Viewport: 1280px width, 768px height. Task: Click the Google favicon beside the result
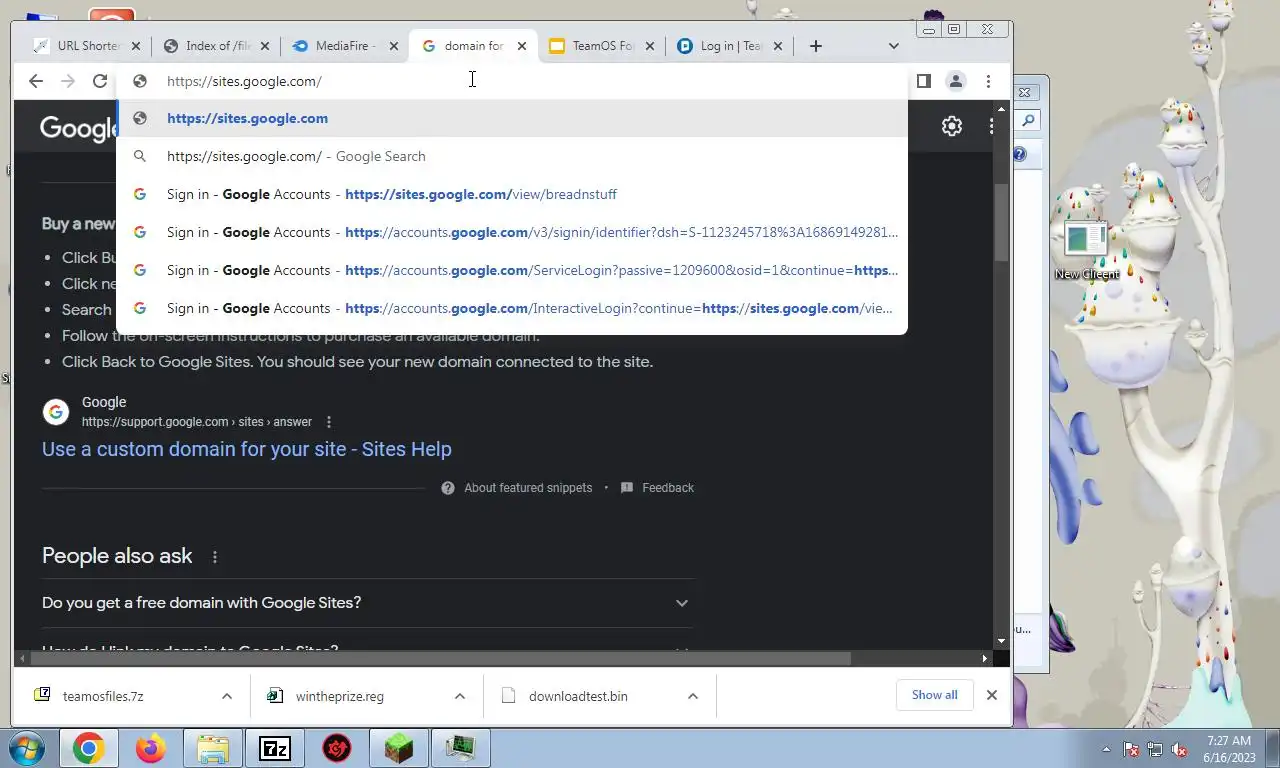tap(56, 411)
